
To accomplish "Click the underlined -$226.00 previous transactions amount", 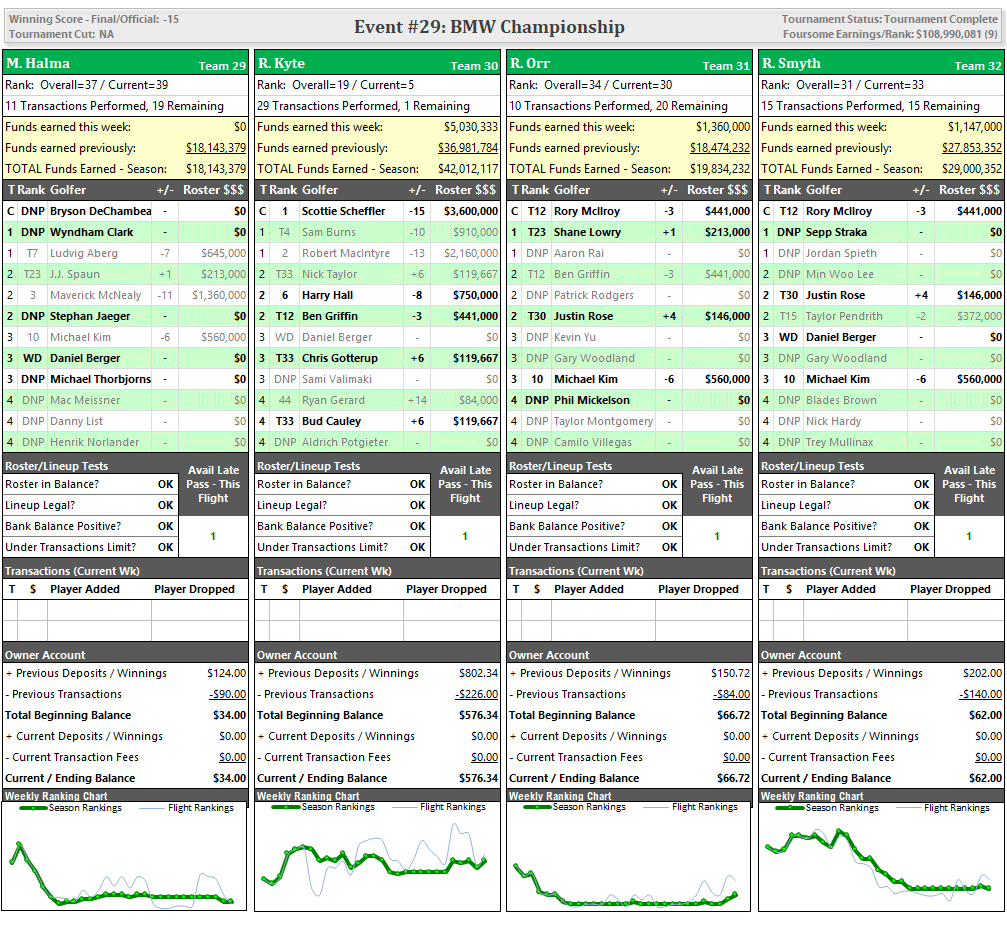I will pyautogui.click(x=476, y=694).
